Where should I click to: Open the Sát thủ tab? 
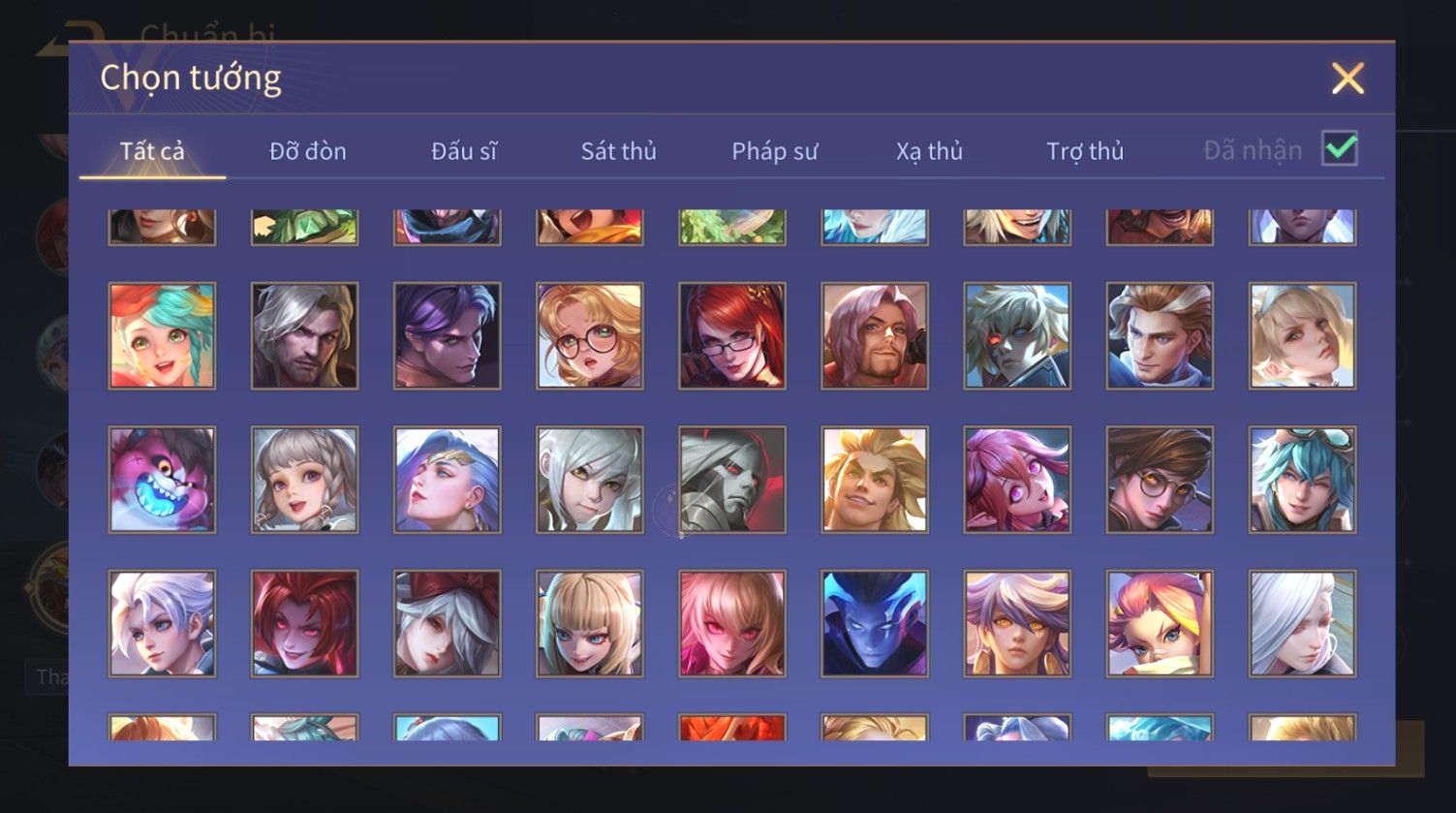(618, 151)
